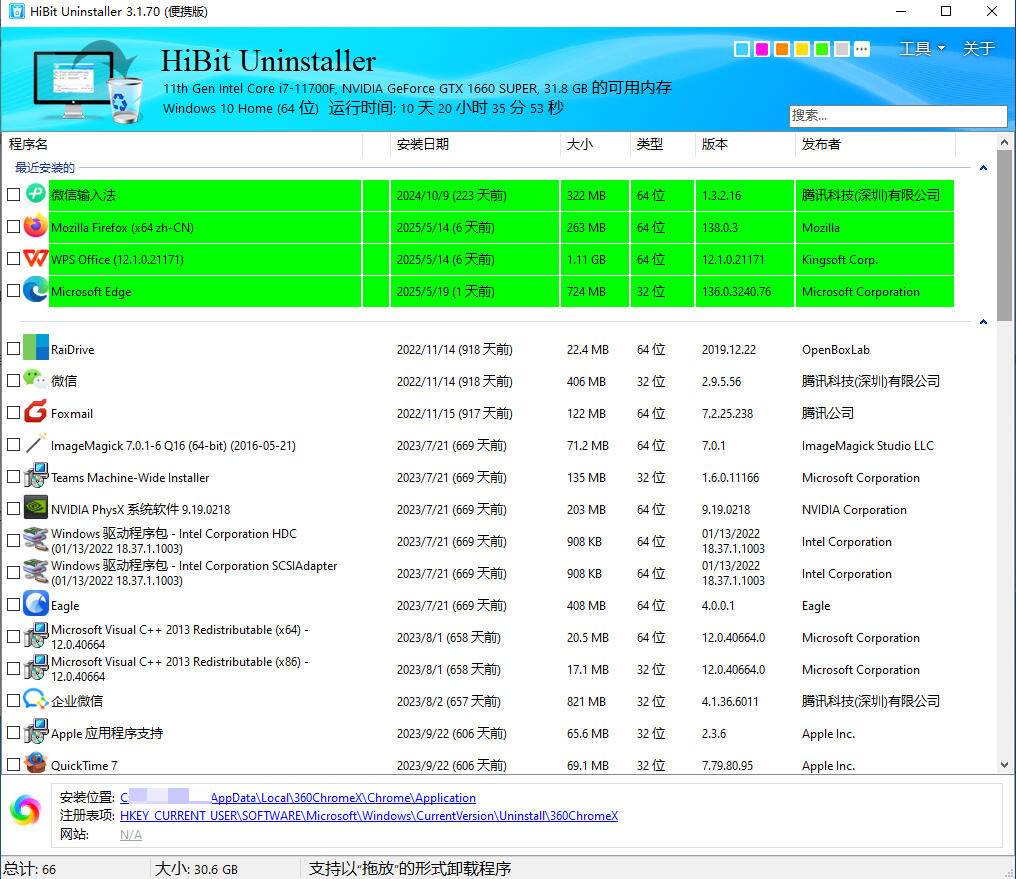Tick the checkbox for ImageMagick 7.0.1-6
Viewport: 1016px width, 879px height.
click(x=13, y=445)
